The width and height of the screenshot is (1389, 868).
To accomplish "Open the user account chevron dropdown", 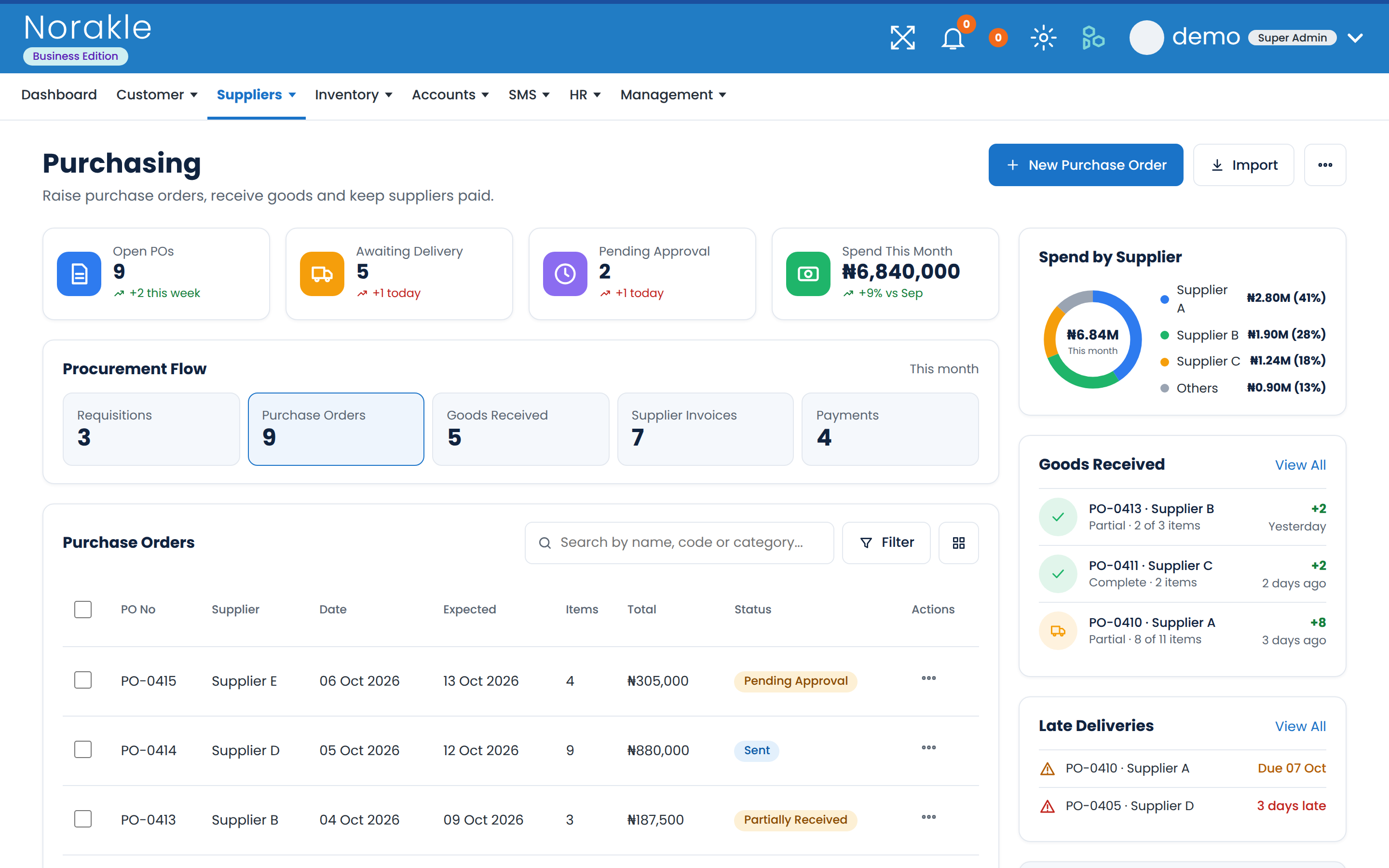I will click(1355, 38).
